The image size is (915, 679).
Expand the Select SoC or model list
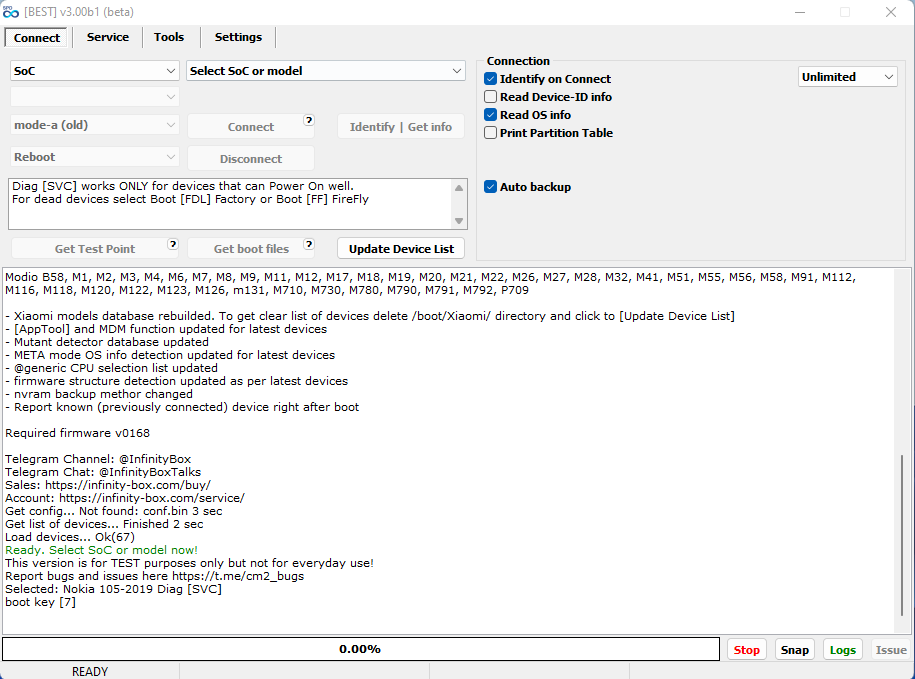326,71
